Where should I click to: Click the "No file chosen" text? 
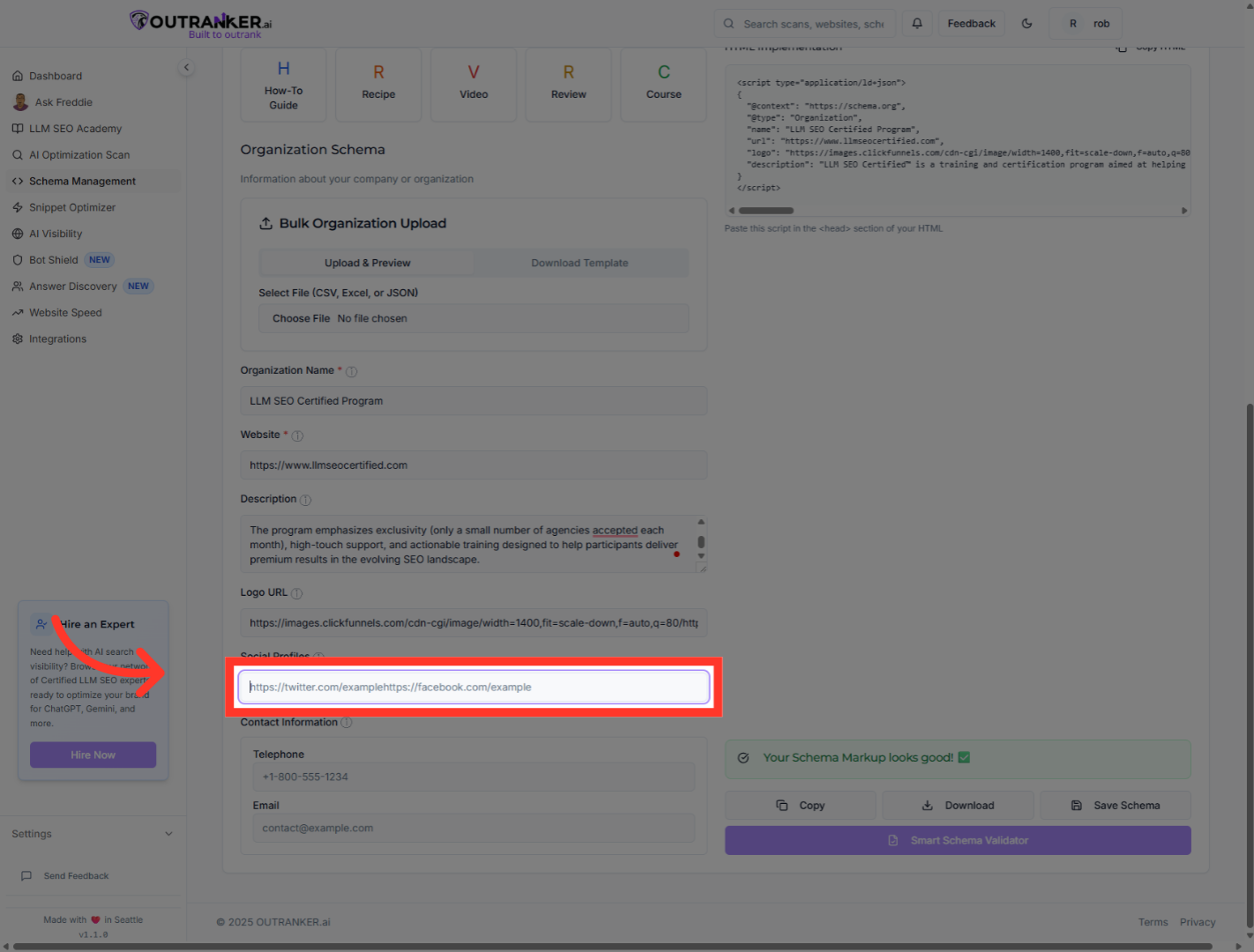(372, 319)
